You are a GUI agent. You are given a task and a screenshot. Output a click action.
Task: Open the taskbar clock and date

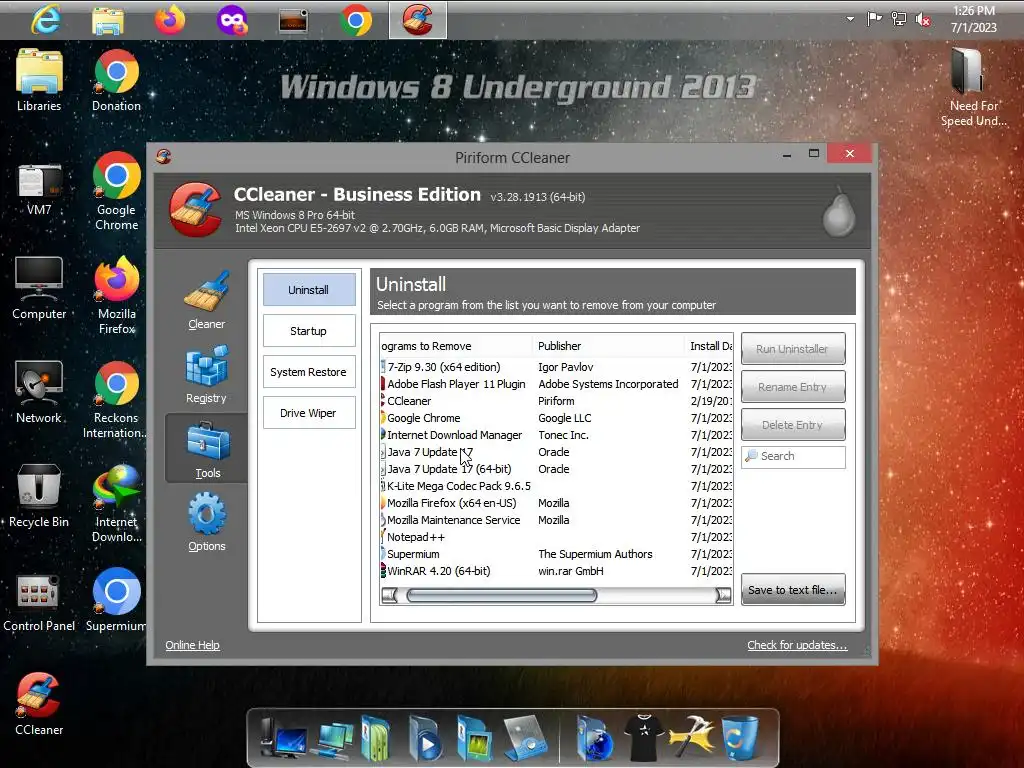(x=974, y=19)
